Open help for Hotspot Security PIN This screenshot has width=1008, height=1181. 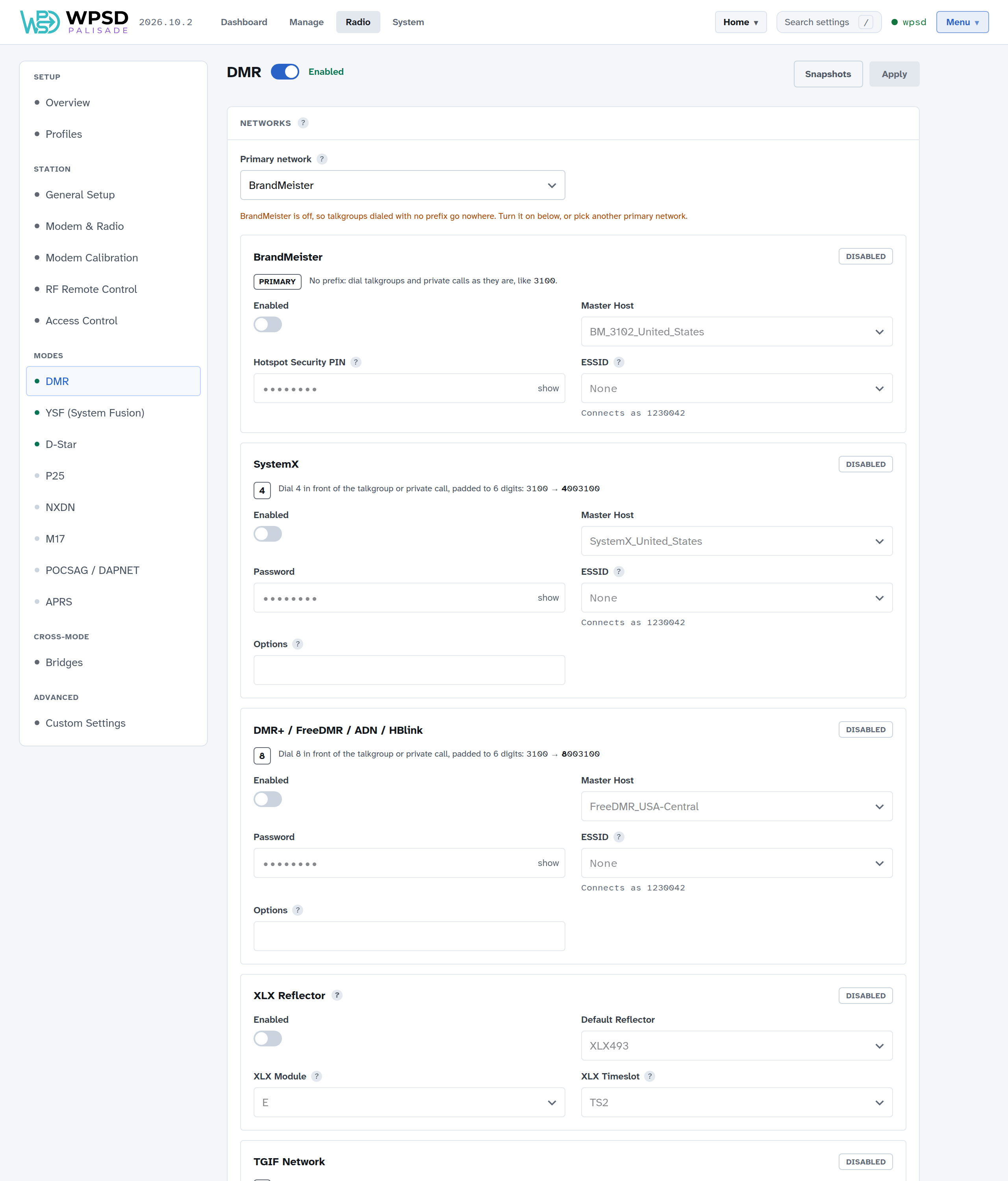(x=356, y=363)
